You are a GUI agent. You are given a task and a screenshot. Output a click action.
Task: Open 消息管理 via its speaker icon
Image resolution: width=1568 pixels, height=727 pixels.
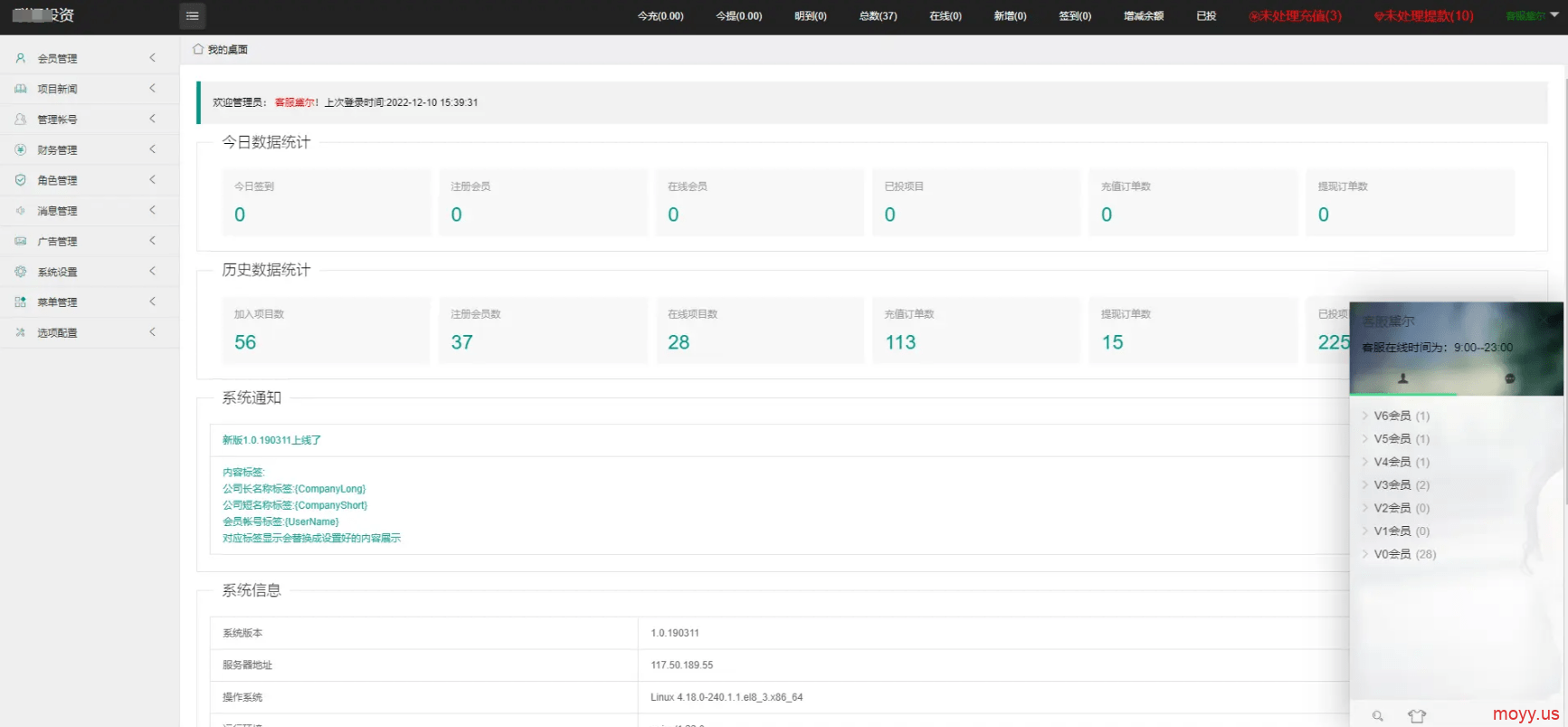click(20, 211)
